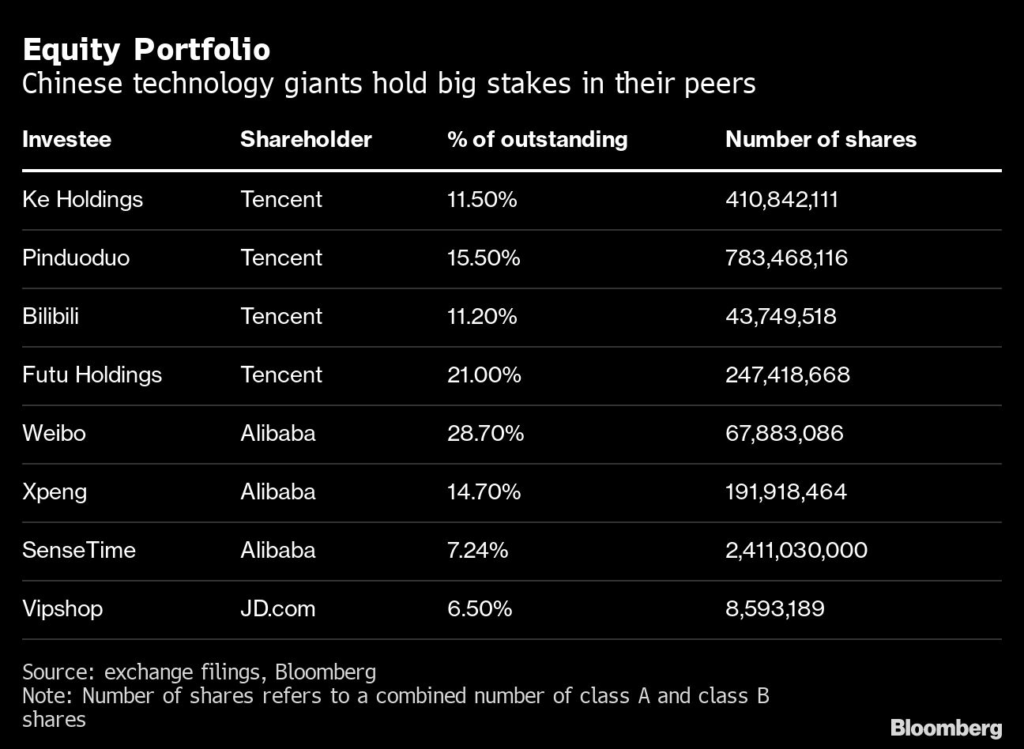Click the 28.70% stake value
Viewport: 1024px width, 749px height.
(x=485, y=433)
